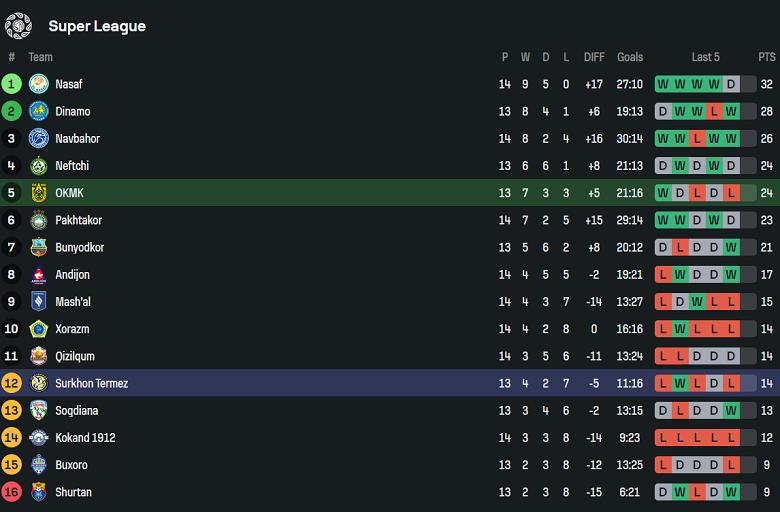Open the Neftchi team page
Viewport: 780px width, 512px height.
coord(72,166)
